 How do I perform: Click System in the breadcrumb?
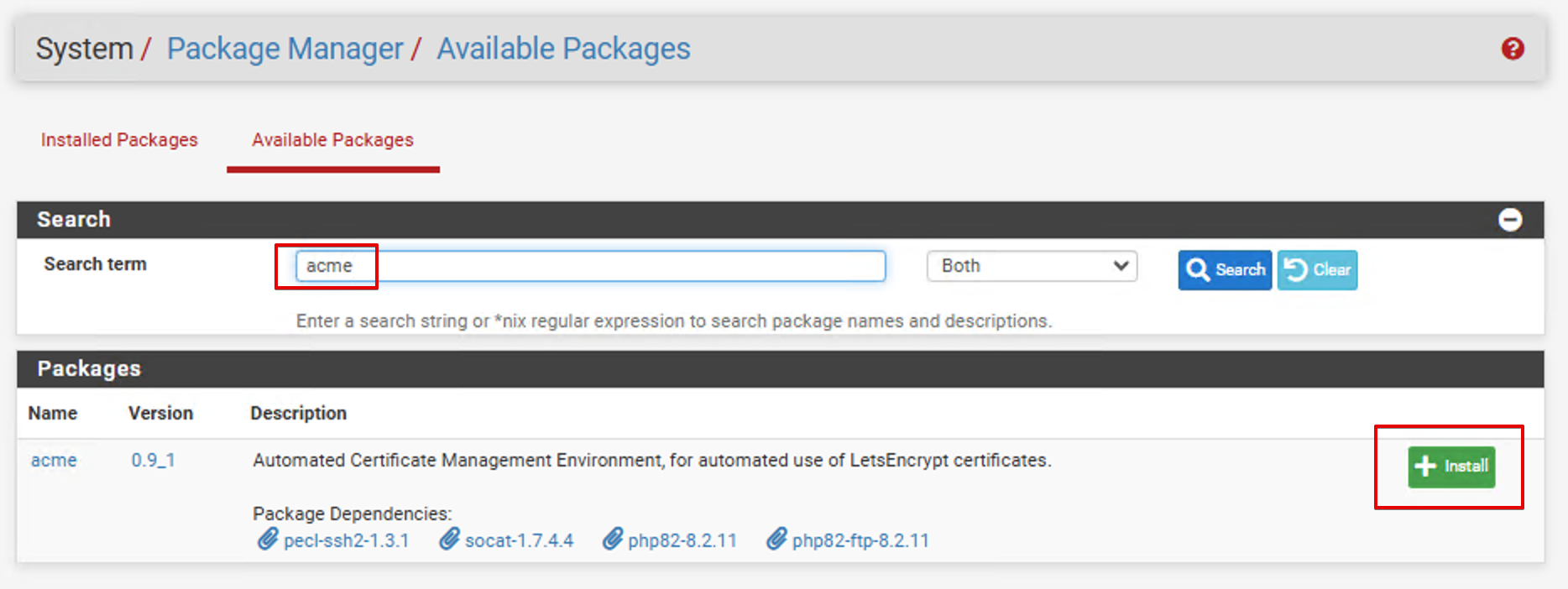[84, 49]
